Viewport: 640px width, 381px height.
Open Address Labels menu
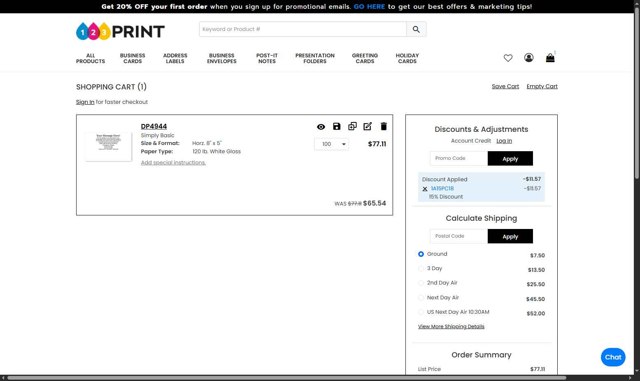tap(175, 58)
